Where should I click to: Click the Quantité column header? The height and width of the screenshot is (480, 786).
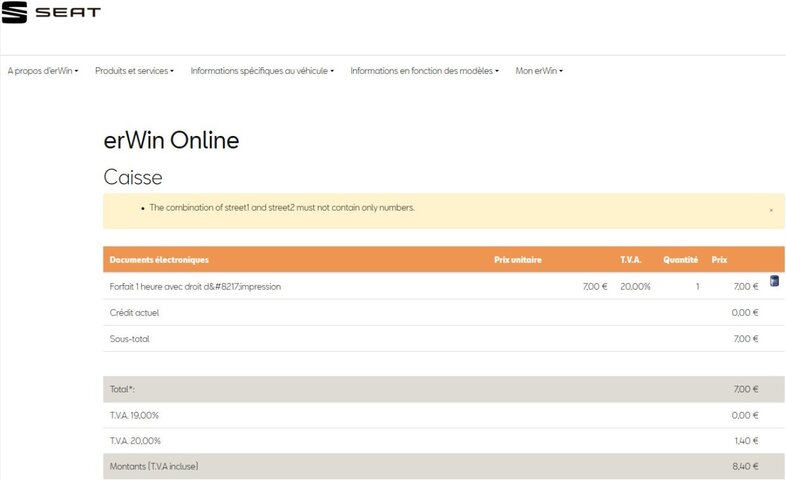(x=680, y=260)
